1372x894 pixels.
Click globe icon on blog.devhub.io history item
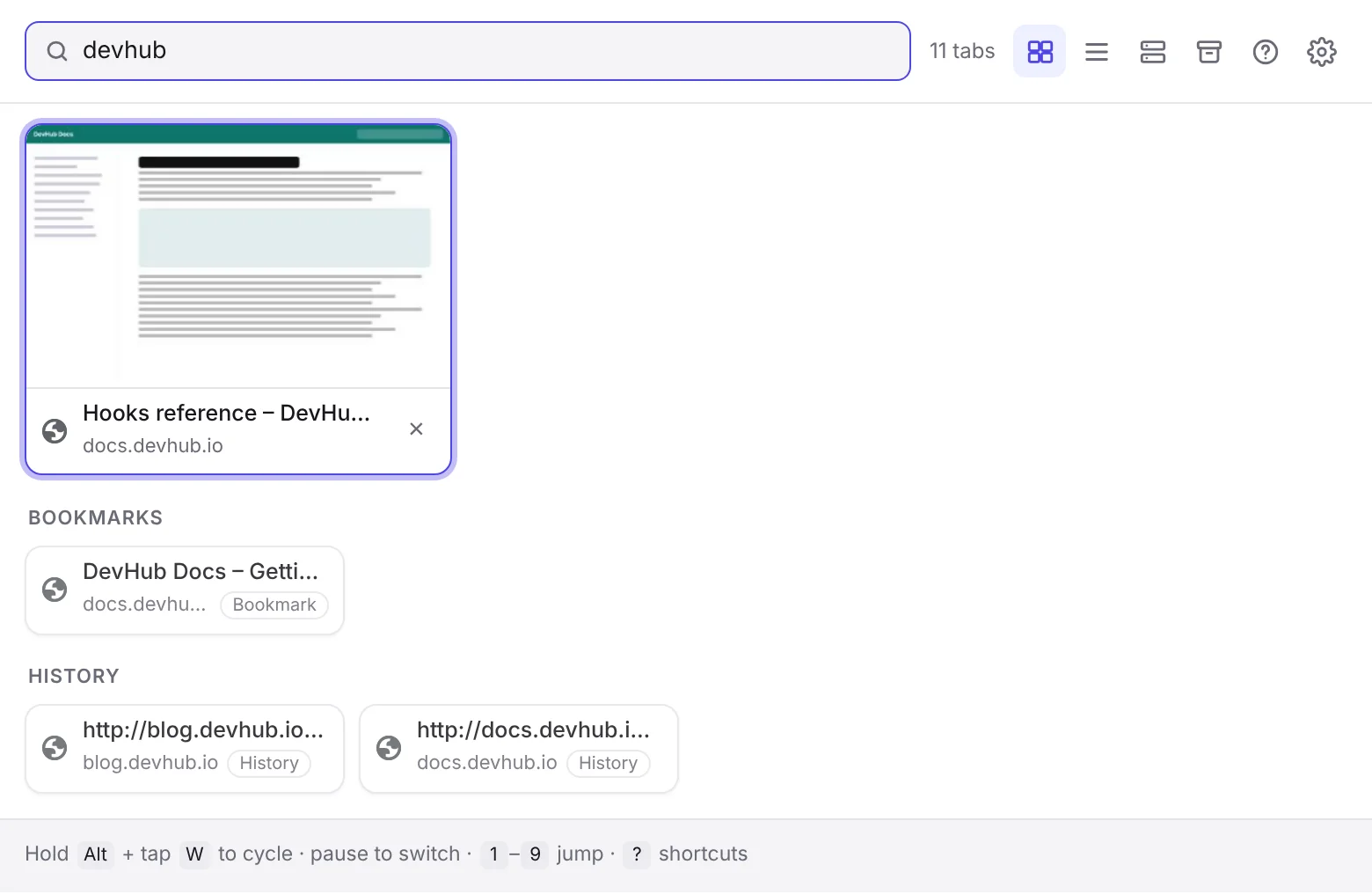55,747
